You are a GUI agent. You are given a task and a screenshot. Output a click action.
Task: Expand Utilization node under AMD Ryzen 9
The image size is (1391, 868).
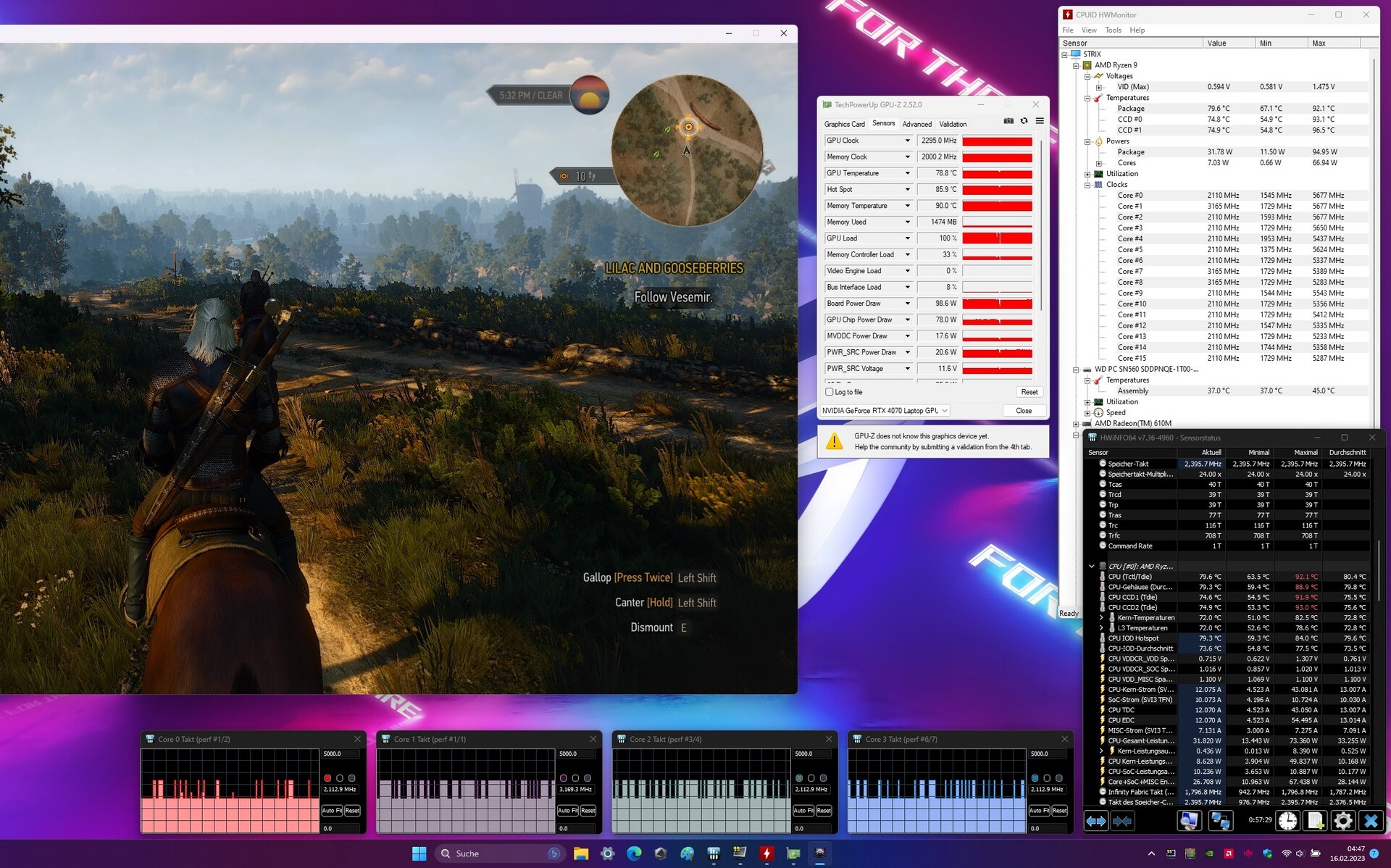point(1087,174)
